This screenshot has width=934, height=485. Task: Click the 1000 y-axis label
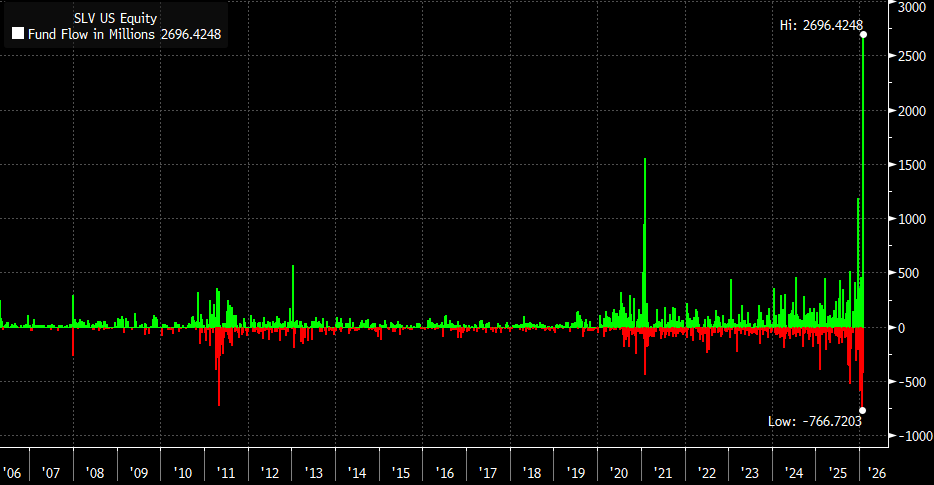pos(912,219)
